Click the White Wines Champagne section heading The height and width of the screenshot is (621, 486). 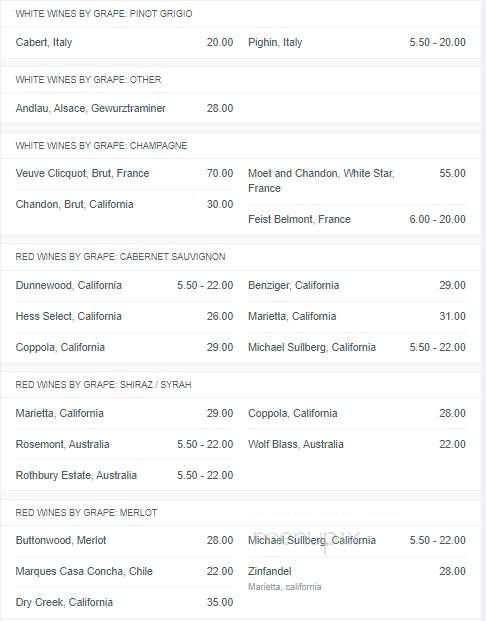click(101, 146)
